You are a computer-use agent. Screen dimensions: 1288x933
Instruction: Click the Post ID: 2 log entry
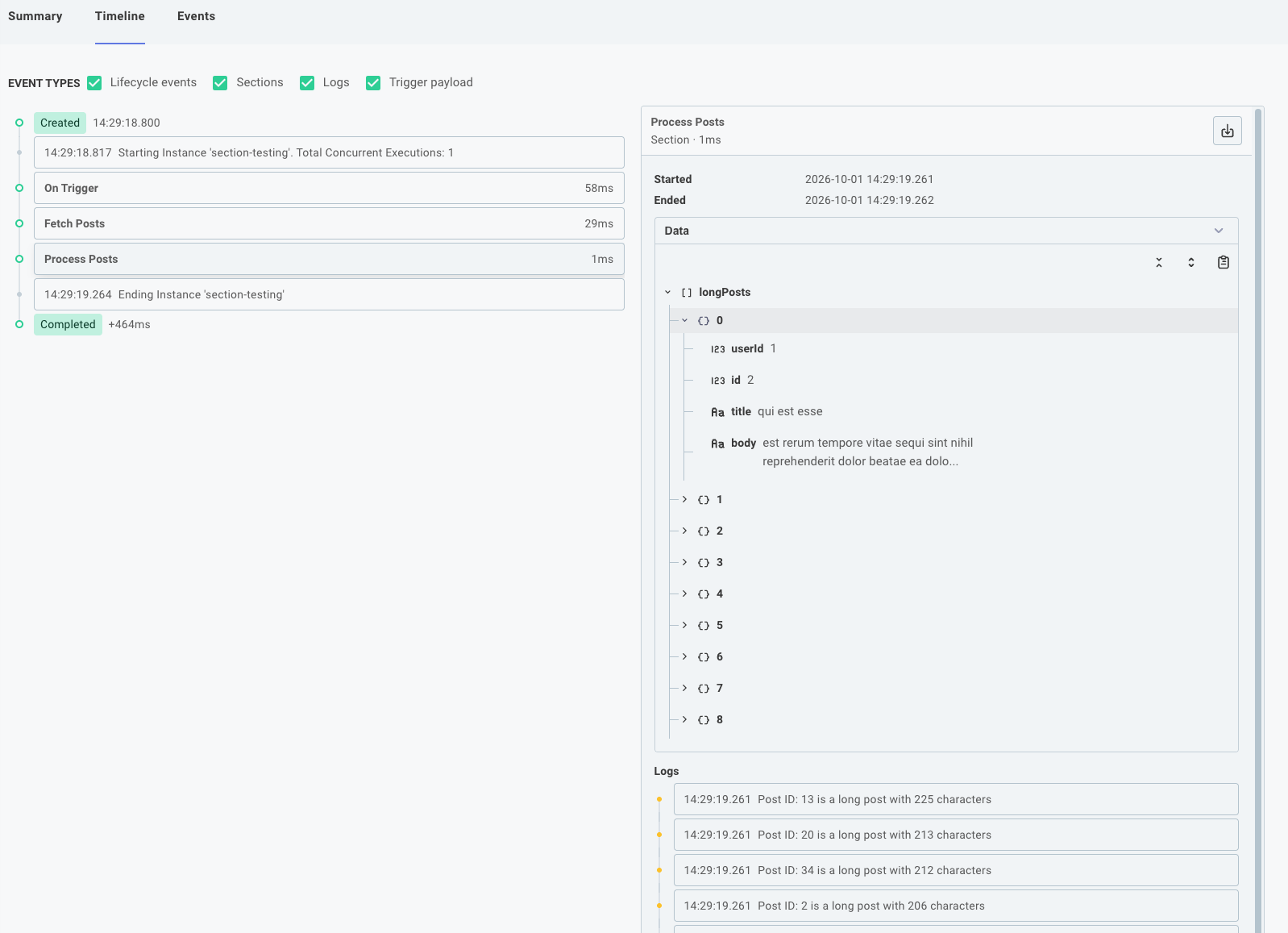956,906
